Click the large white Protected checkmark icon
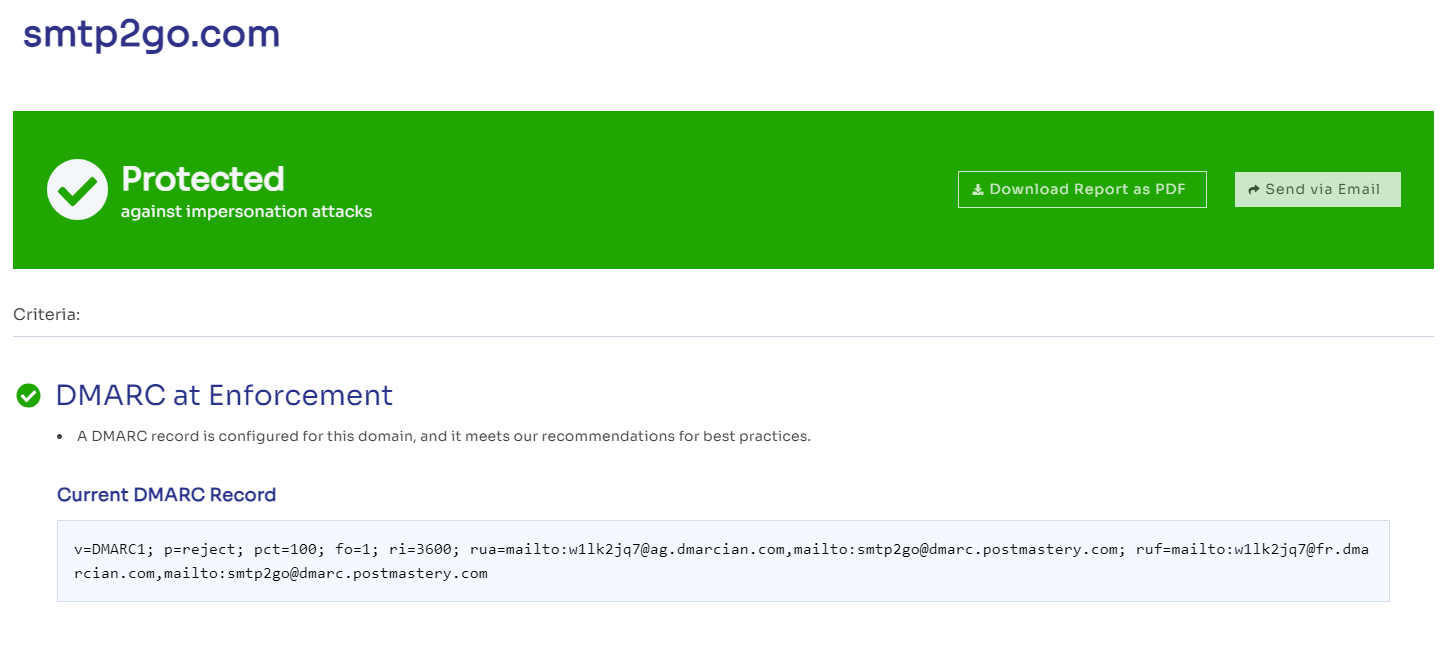Screen dimensions: 1451x647 (x=77, y=190)
